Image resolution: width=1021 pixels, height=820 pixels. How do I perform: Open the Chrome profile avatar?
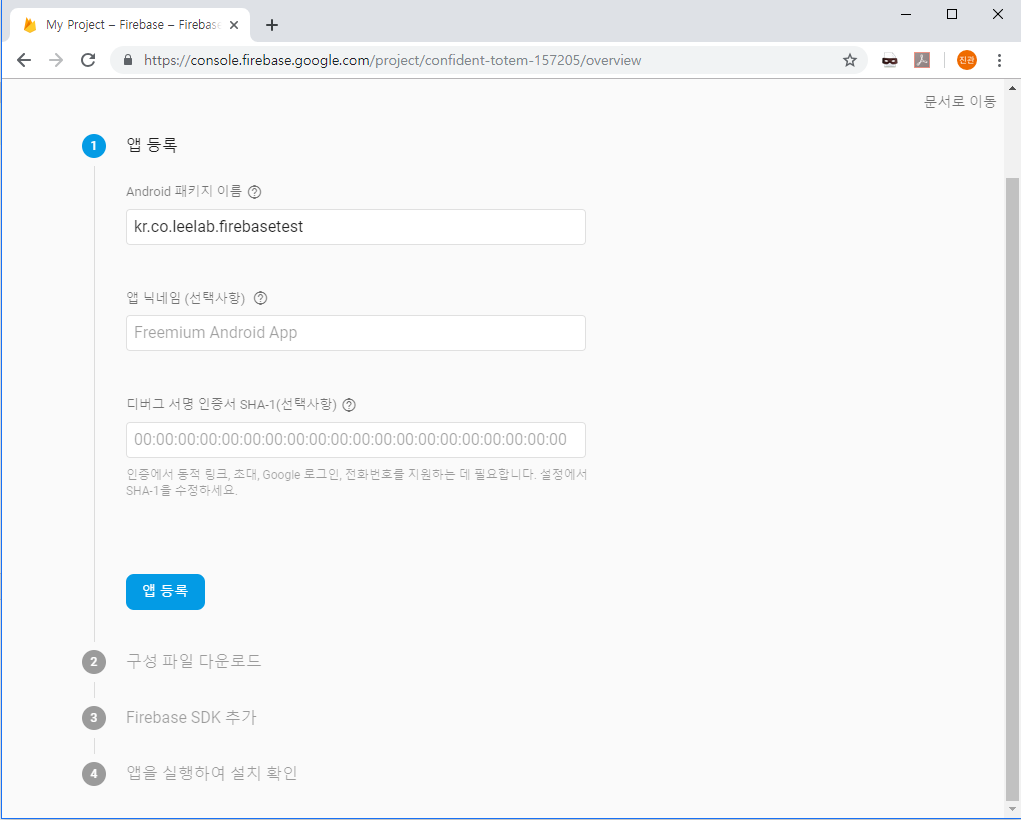coord(966,60)
